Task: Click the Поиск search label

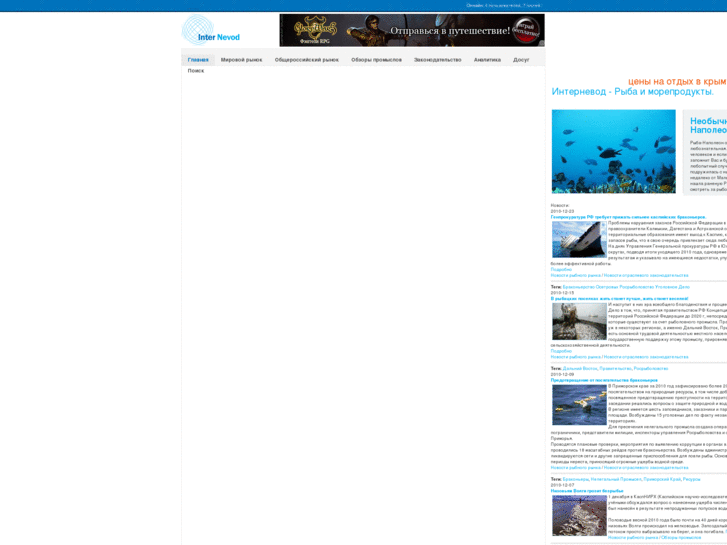Action: pyautogui.click(x=196, y=71)
